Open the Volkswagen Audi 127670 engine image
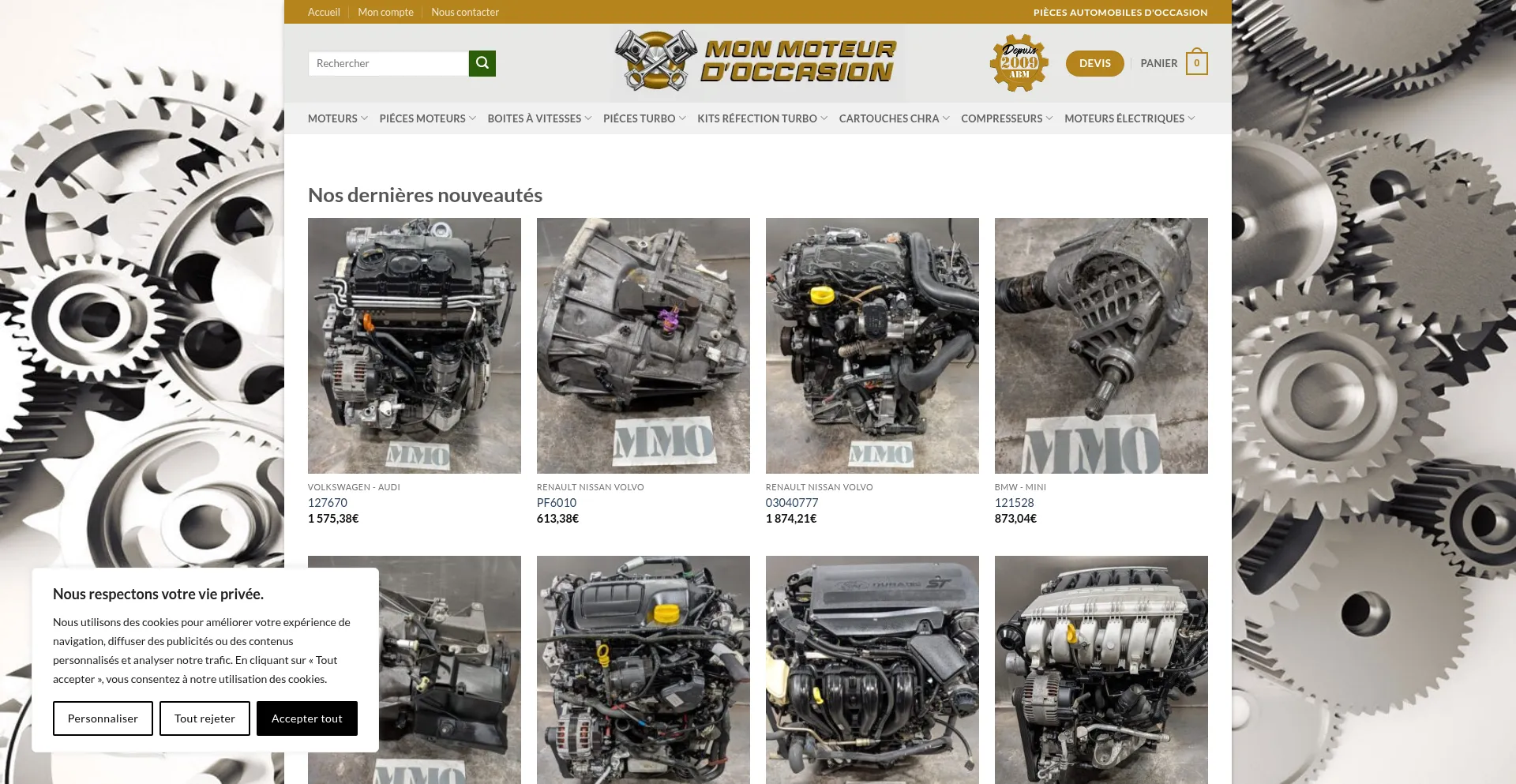This screenshot has height=784, width=1516. coord(415,346)
